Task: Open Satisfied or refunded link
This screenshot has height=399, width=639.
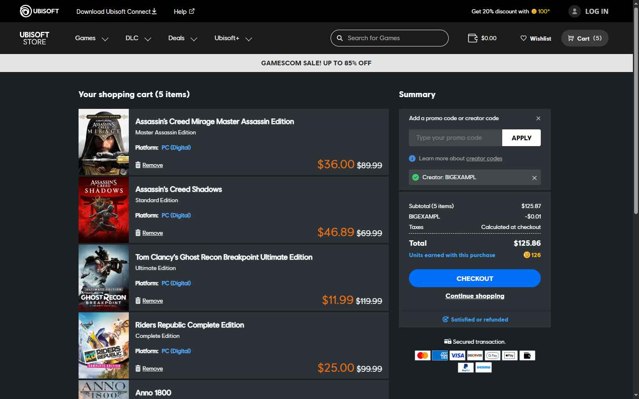Action: [x=475, y=320]
